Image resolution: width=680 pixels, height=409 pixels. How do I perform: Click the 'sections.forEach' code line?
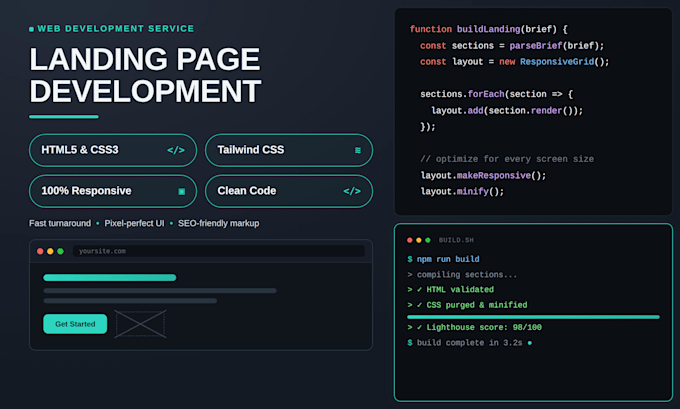pos(497,94)
